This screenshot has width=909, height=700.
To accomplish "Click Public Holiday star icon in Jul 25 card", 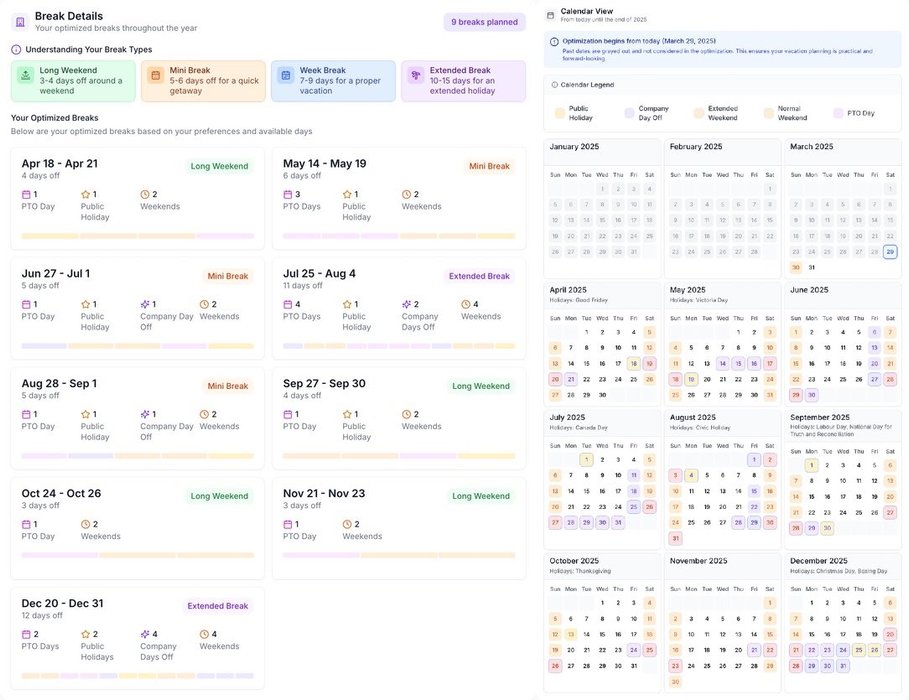I will tap(347, 304).
